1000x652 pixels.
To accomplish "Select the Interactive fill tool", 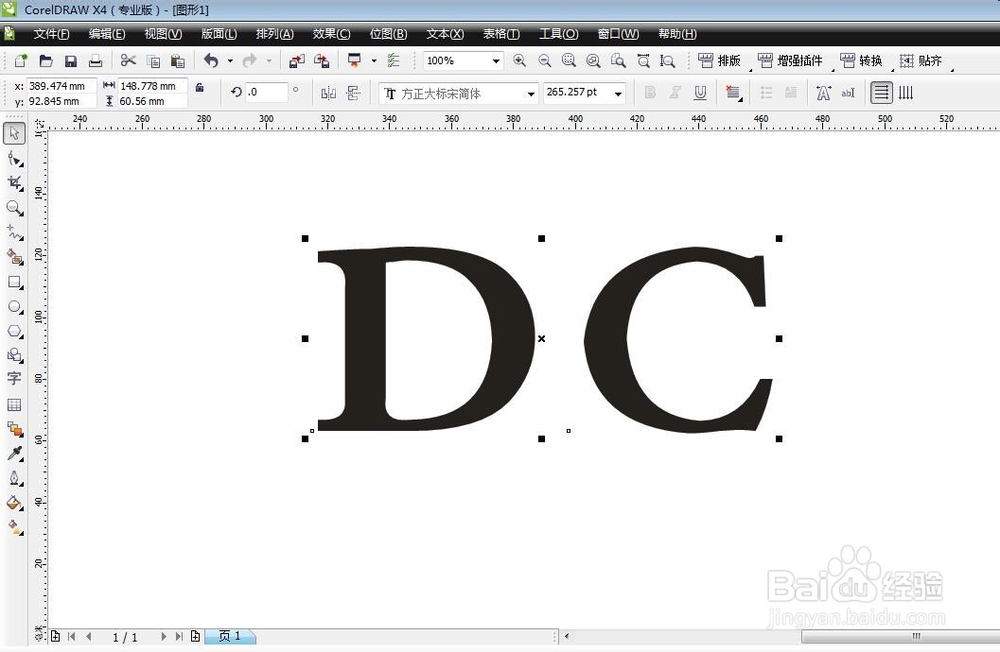I will pyautogui.click(x=15, y=528).
